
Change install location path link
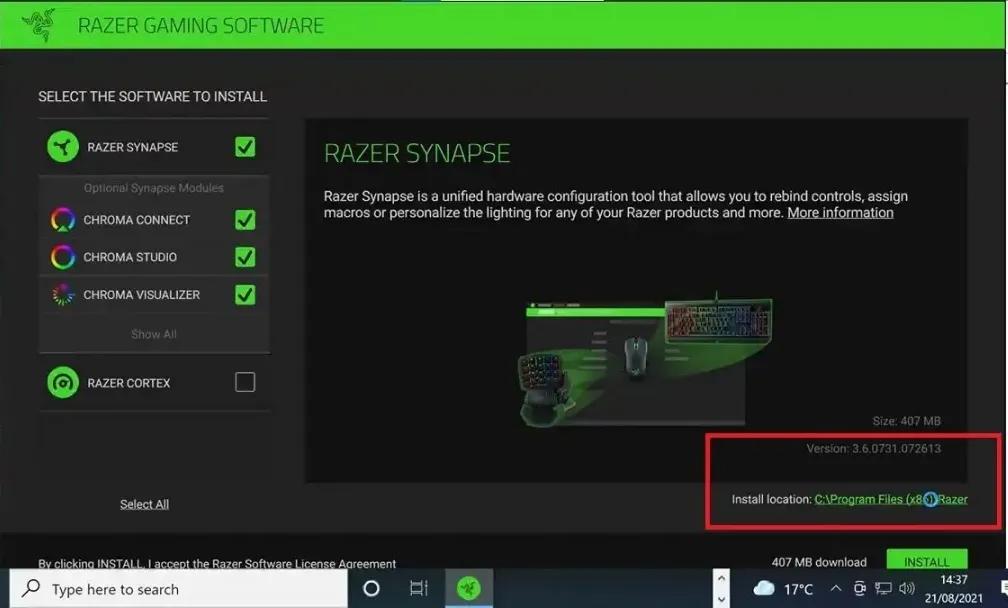[891, 499]
